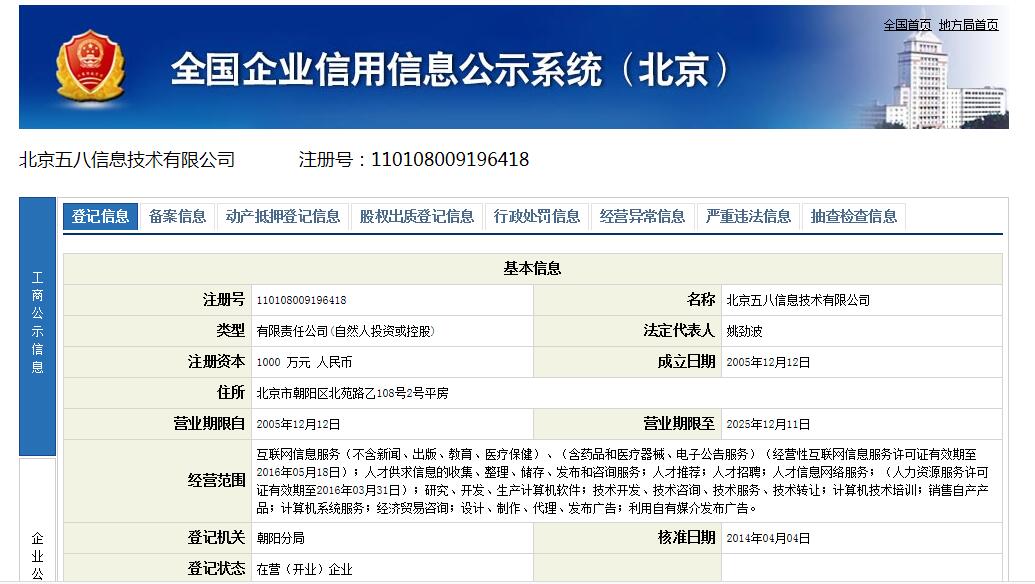This screenshot has width=1035, height=584.
Task: Select the 登记信息 tab
Action: (x=100, y=216)
